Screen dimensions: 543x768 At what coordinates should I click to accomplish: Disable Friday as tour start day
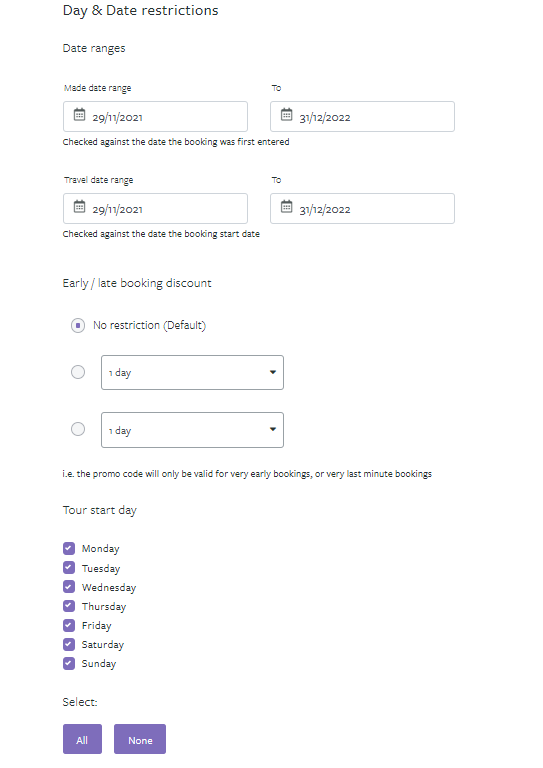69,625
